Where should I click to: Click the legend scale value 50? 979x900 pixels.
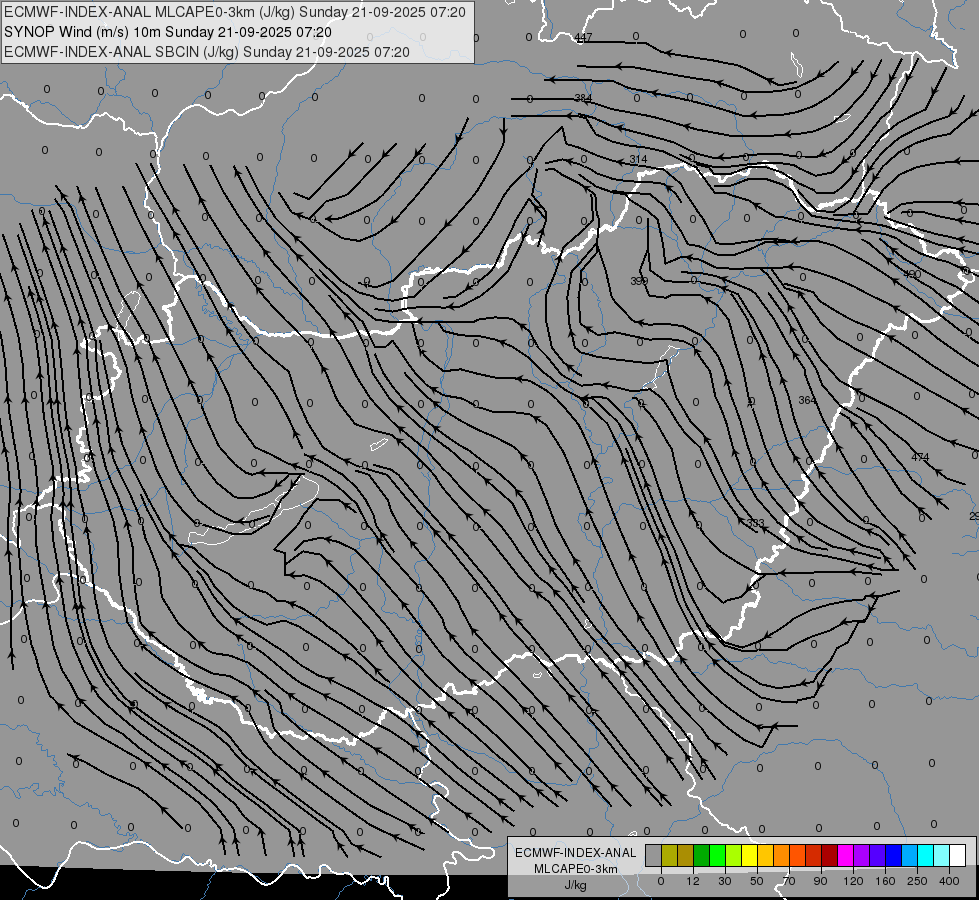(757, 881)
